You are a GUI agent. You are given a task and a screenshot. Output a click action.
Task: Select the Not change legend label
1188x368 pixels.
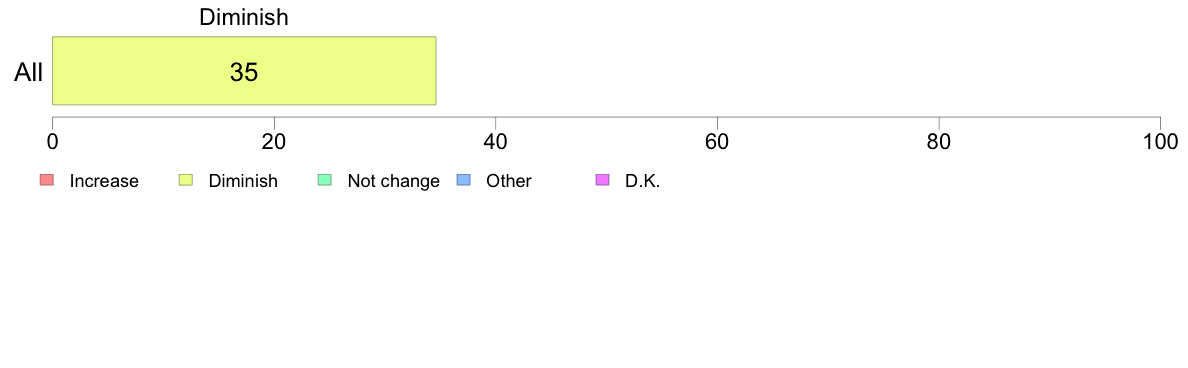[393, 181]
